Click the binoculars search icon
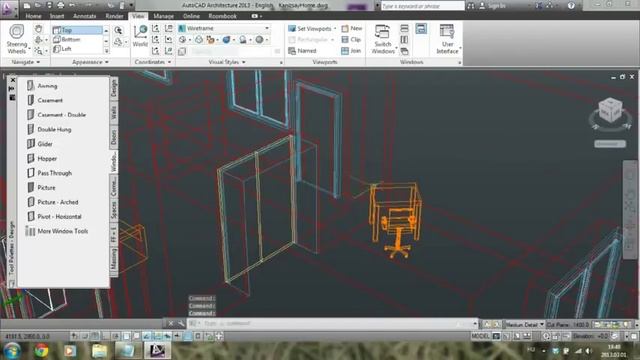 (471, 6)
